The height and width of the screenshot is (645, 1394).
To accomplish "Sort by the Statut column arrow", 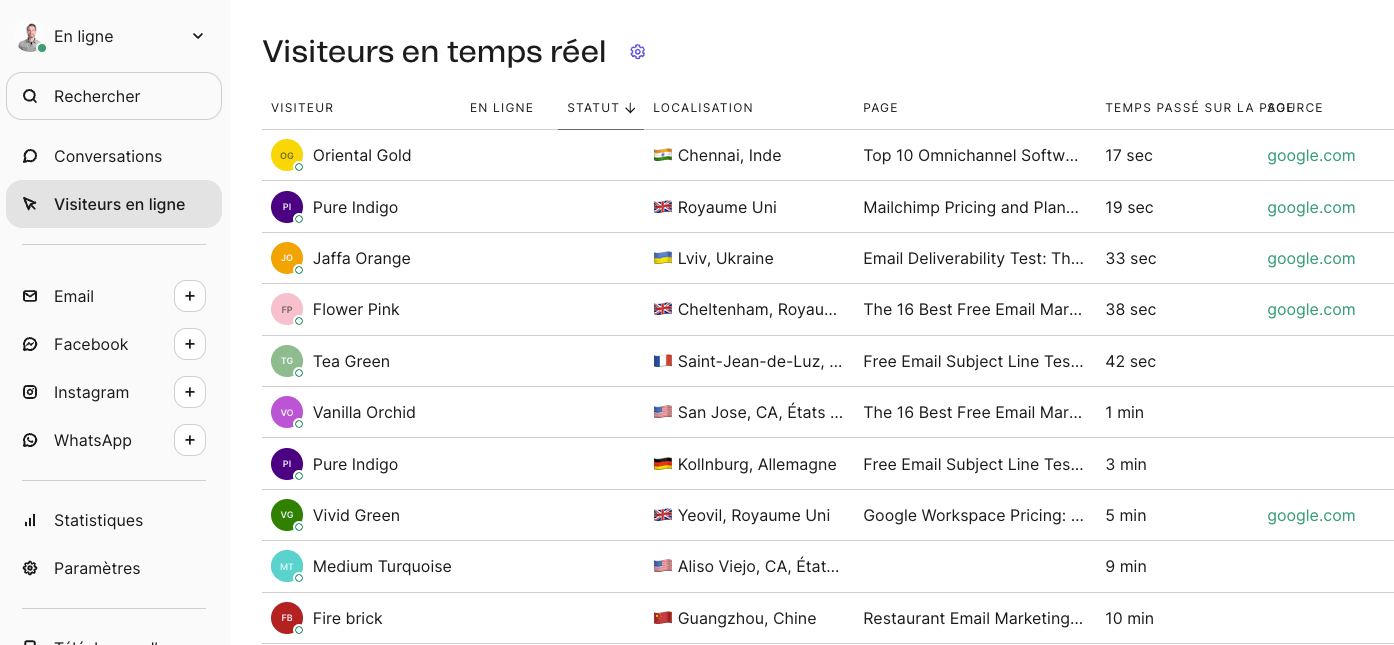I will pyautogui.click(x=630, y=108).
